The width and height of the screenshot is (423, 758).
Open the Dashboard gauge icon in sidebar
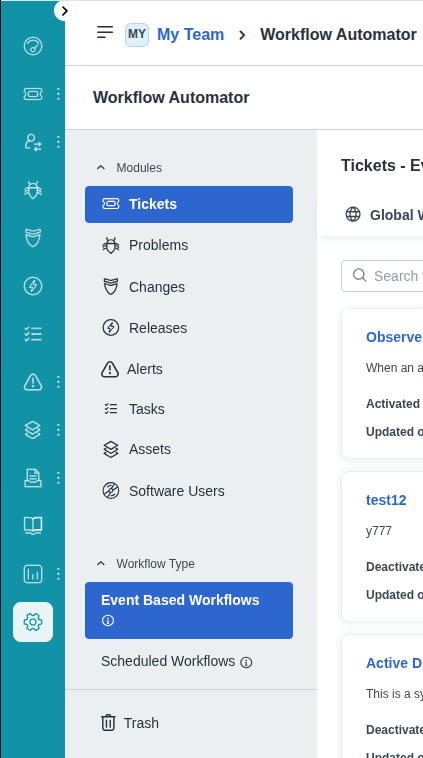[33, 46]
